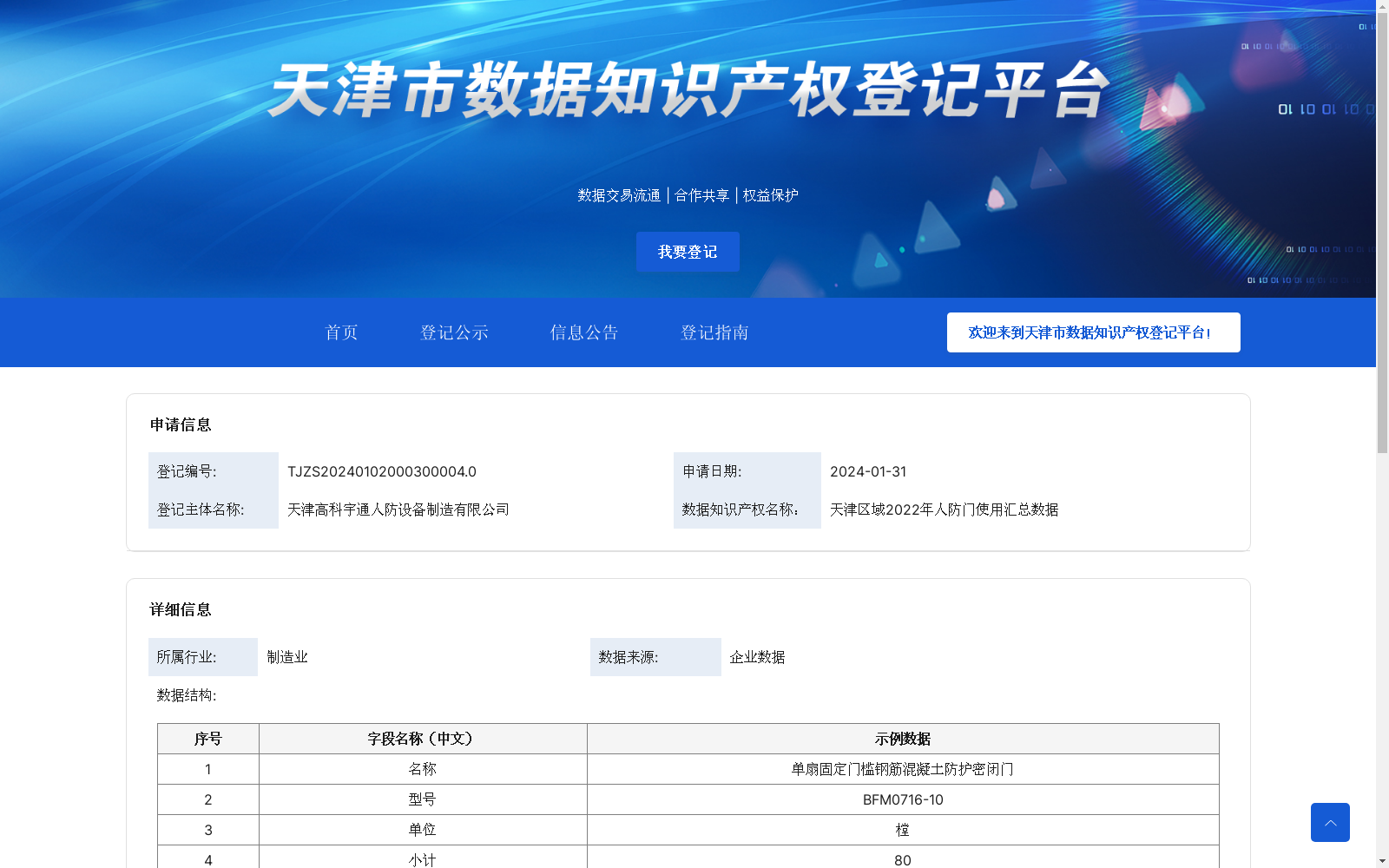The width and height of the screenshot is (1389, 868).
Task: Open the 登记公示 navigation tab
Action: click(x=454, y=332)
